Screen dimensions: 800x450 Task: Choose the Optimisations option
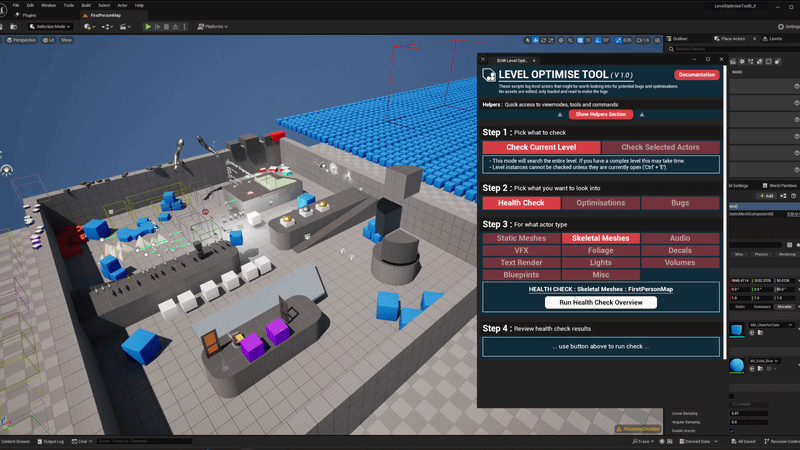pyautogui.click(x=601, y=203)
